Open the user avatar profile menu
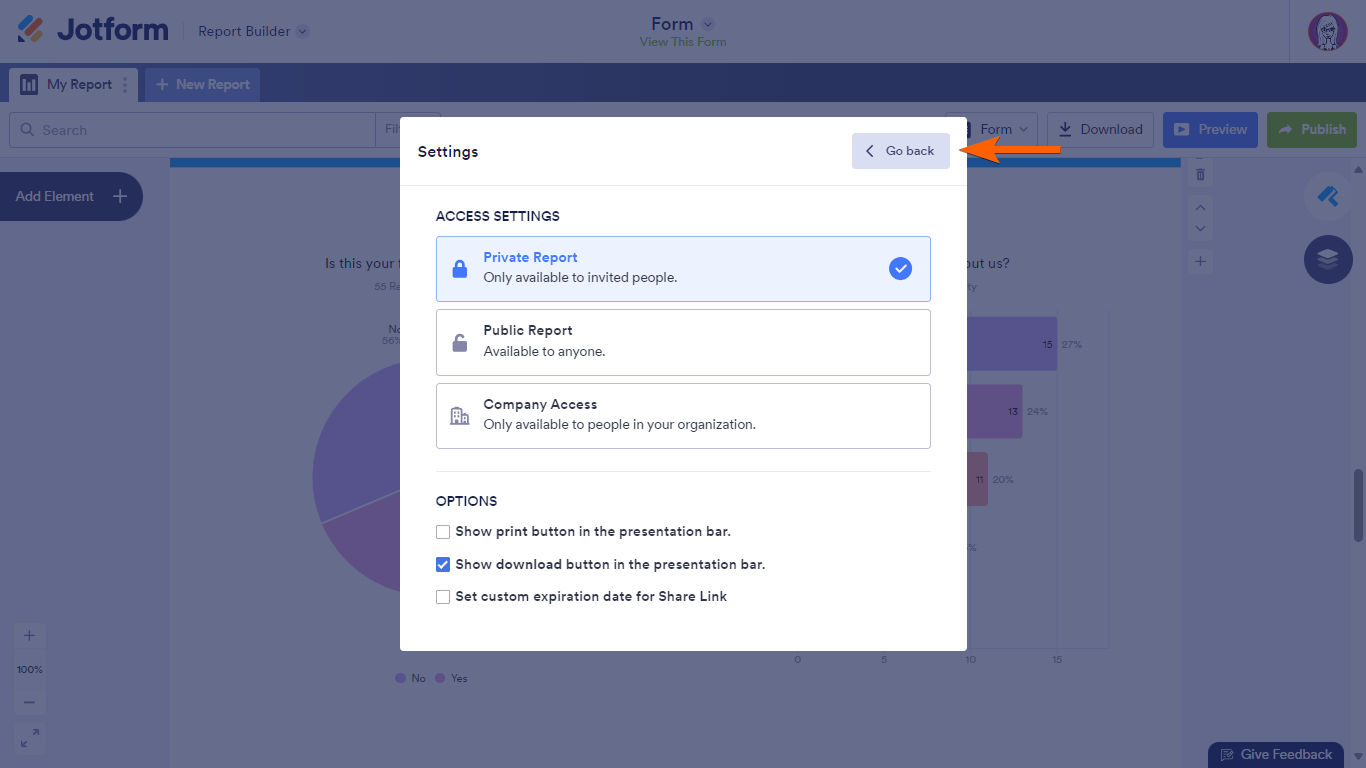 (1327, 31)
